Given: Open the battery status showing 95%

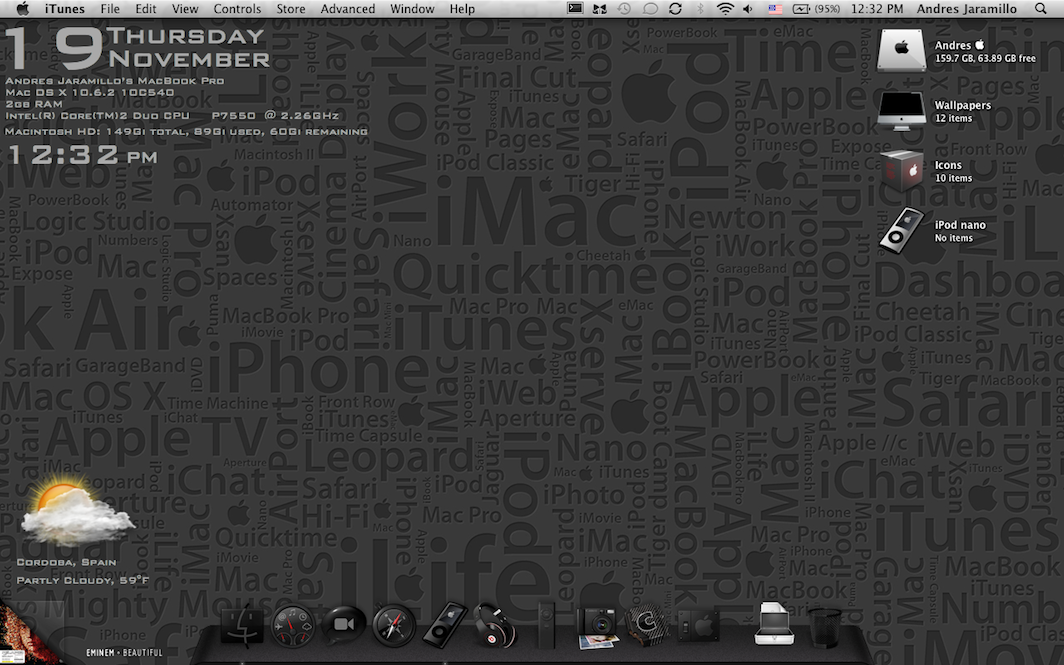Looking at the screenshot, I should (816, 9).
